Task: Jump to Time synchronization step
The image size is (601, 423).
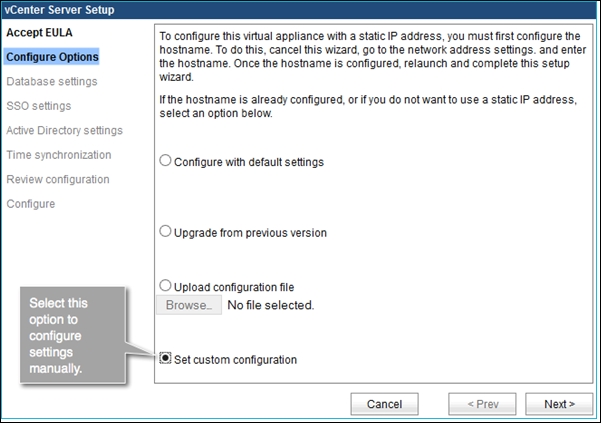Action: [x=58, y=155]
